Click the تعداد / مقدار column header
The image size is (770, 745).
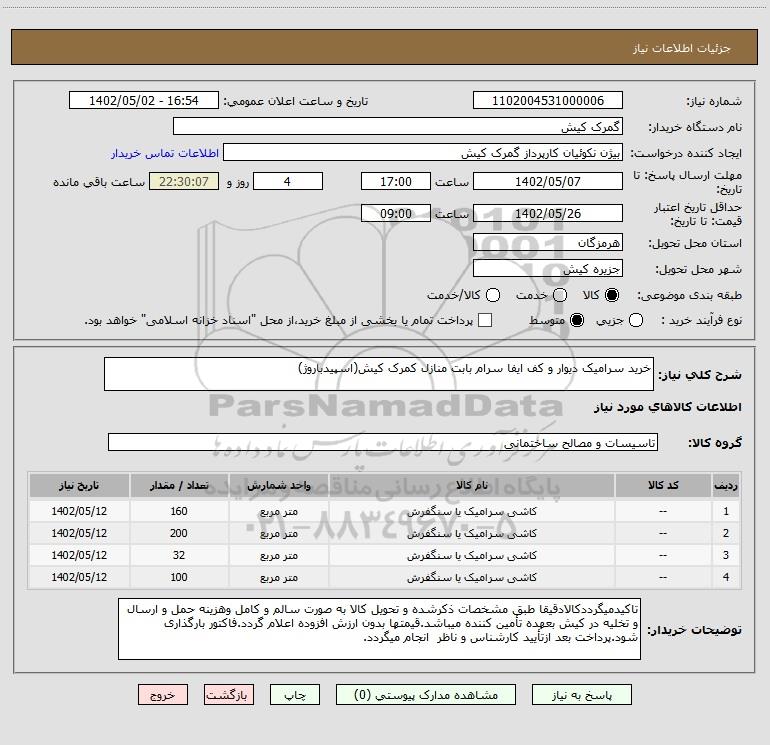tap(179, 485)
